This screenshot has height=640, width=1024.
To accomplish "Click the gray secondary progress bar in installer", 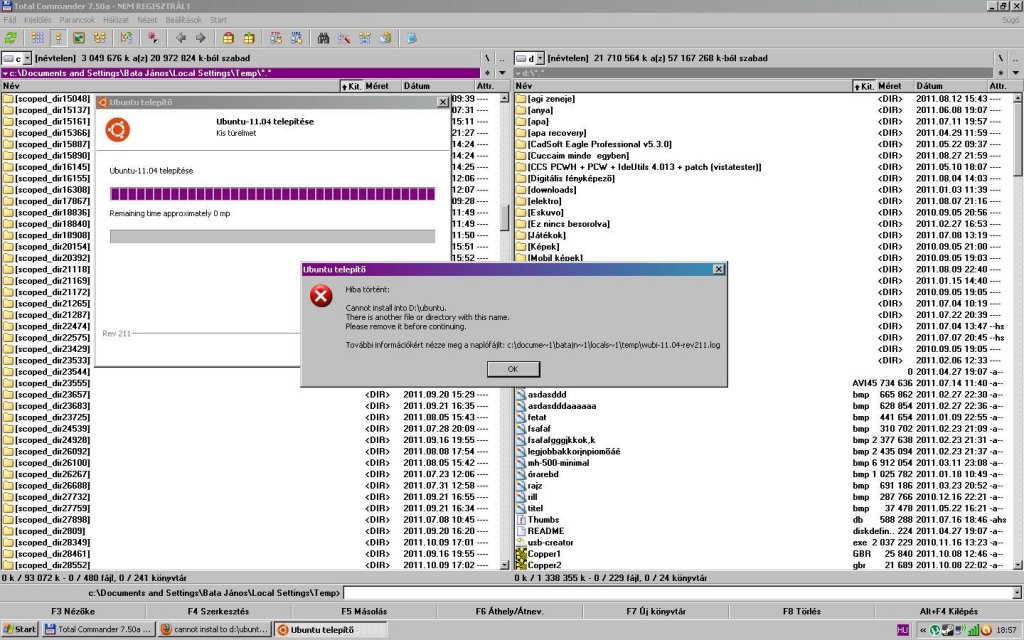I will [272, 236].
